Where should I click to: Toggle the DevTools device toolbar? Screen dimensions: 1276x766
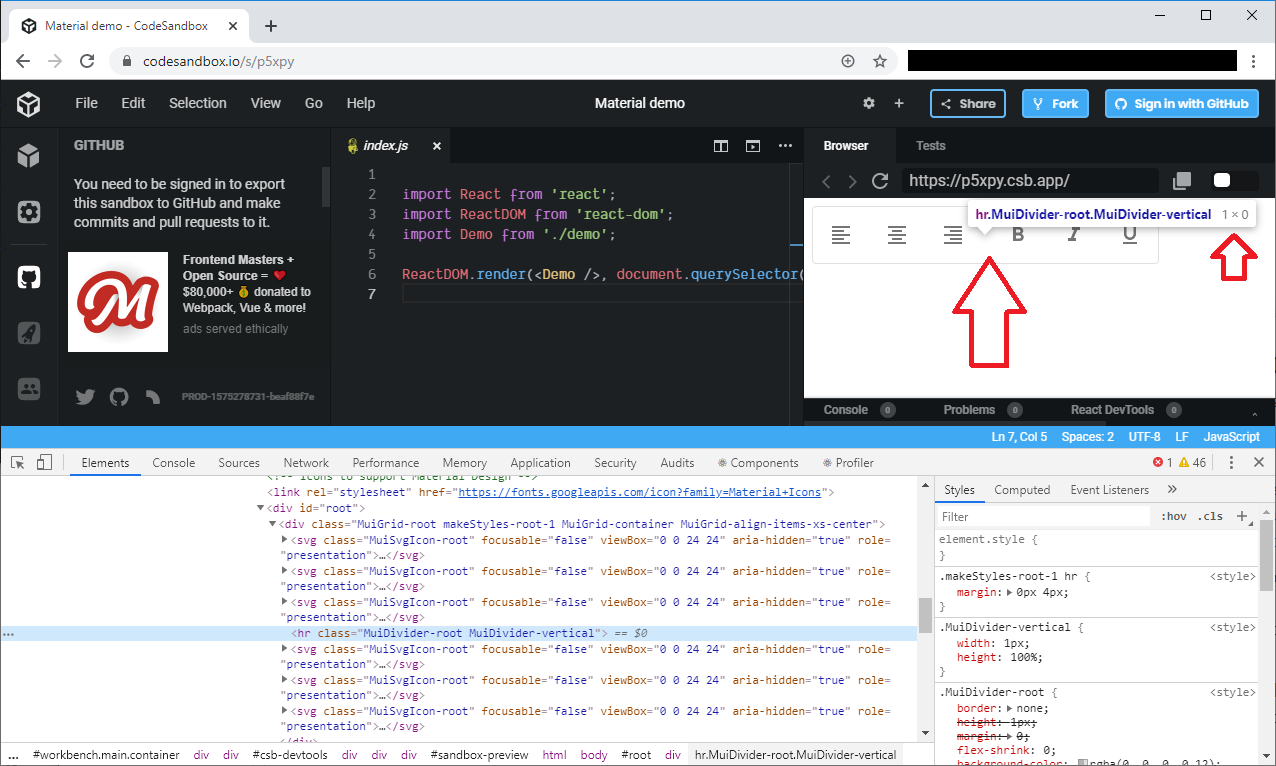[44, 462]
